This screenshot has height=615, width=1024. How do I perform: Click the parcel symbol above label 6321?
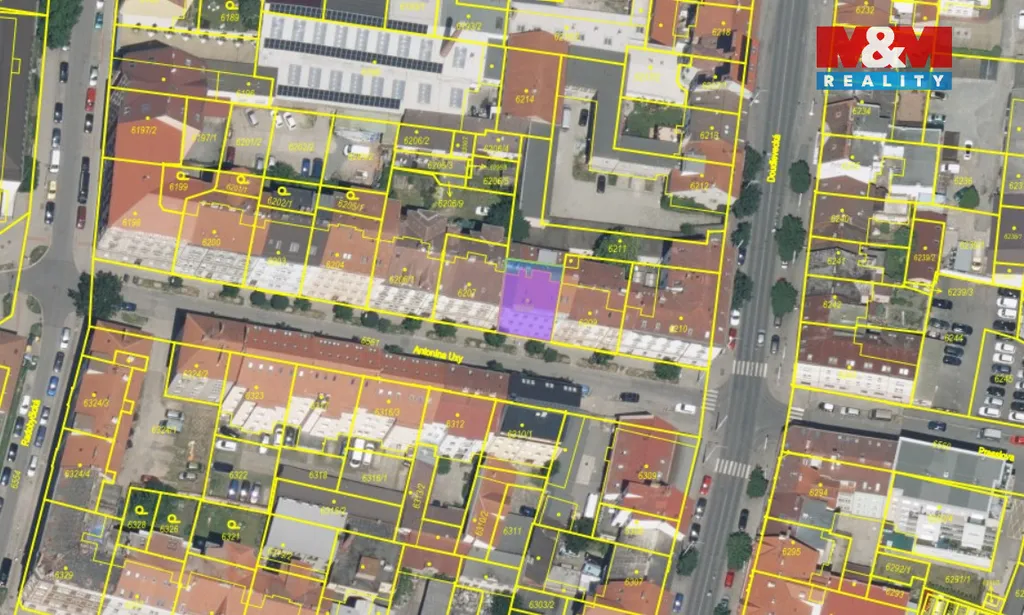[232, 524]
